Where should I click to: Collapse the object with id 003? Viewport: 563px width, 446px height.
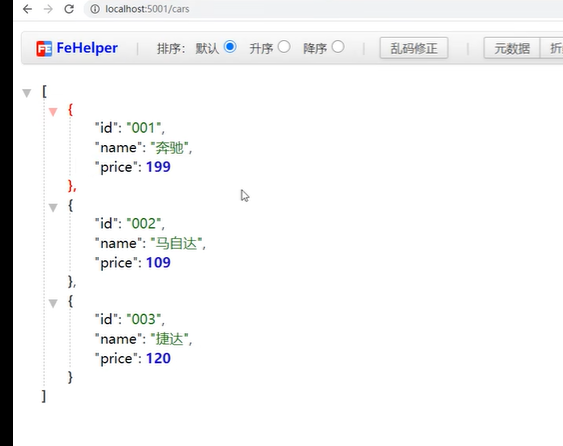(x=53, y=303)
